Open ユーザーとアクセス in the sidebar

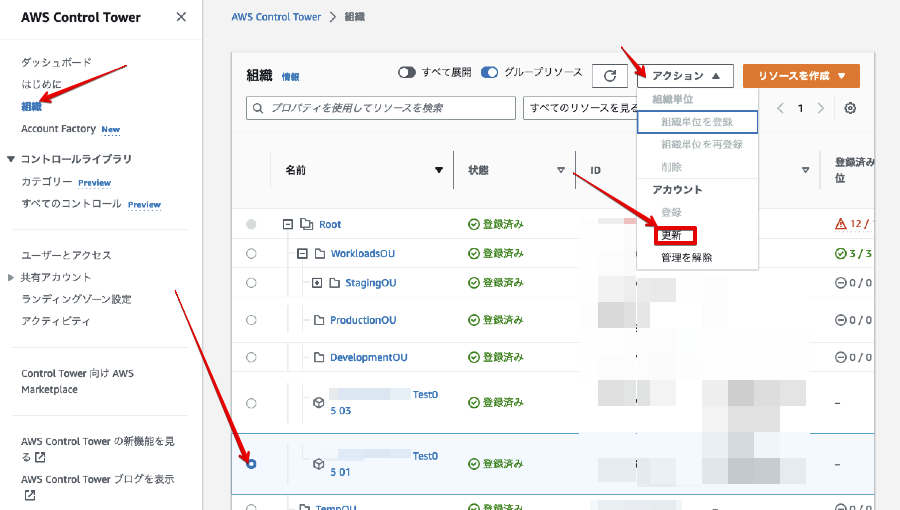coord(66,255)
